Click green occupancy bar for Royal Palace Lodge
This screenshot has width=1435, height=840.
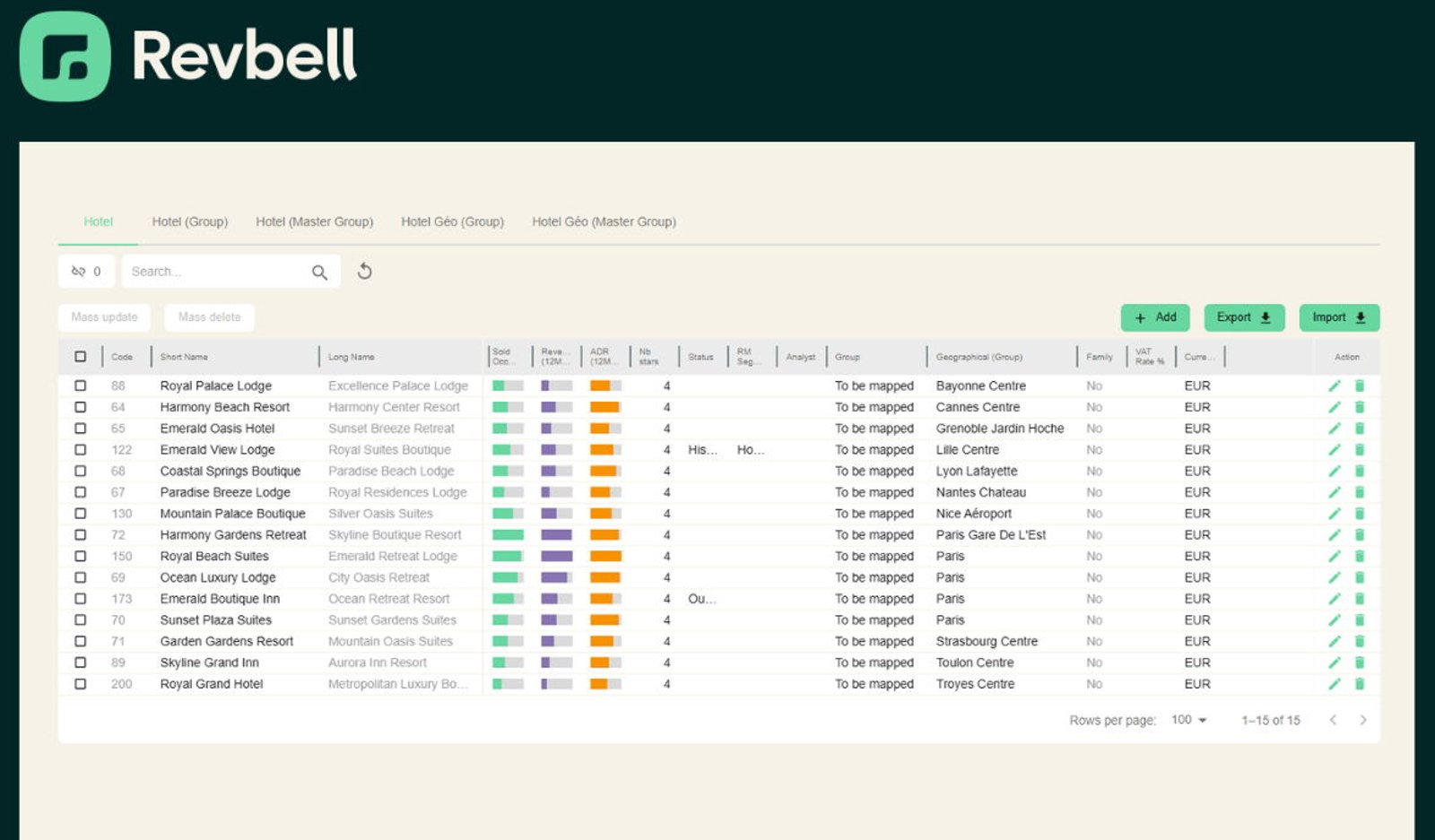point(508,385)
